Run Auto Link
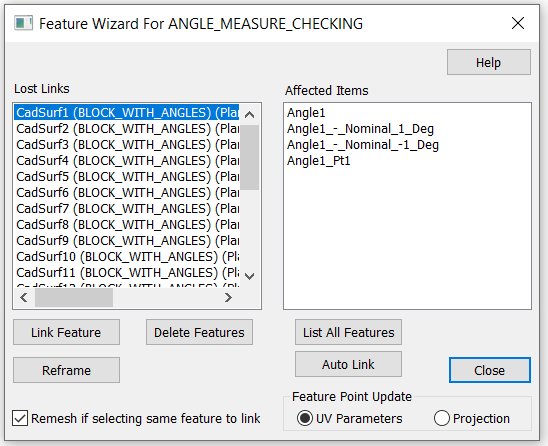Screen dimensions: 548x446 coord(348,364)
